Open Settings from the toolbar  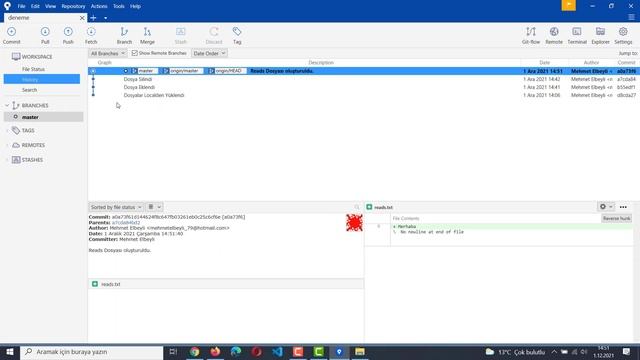click(x=623, y=36)
